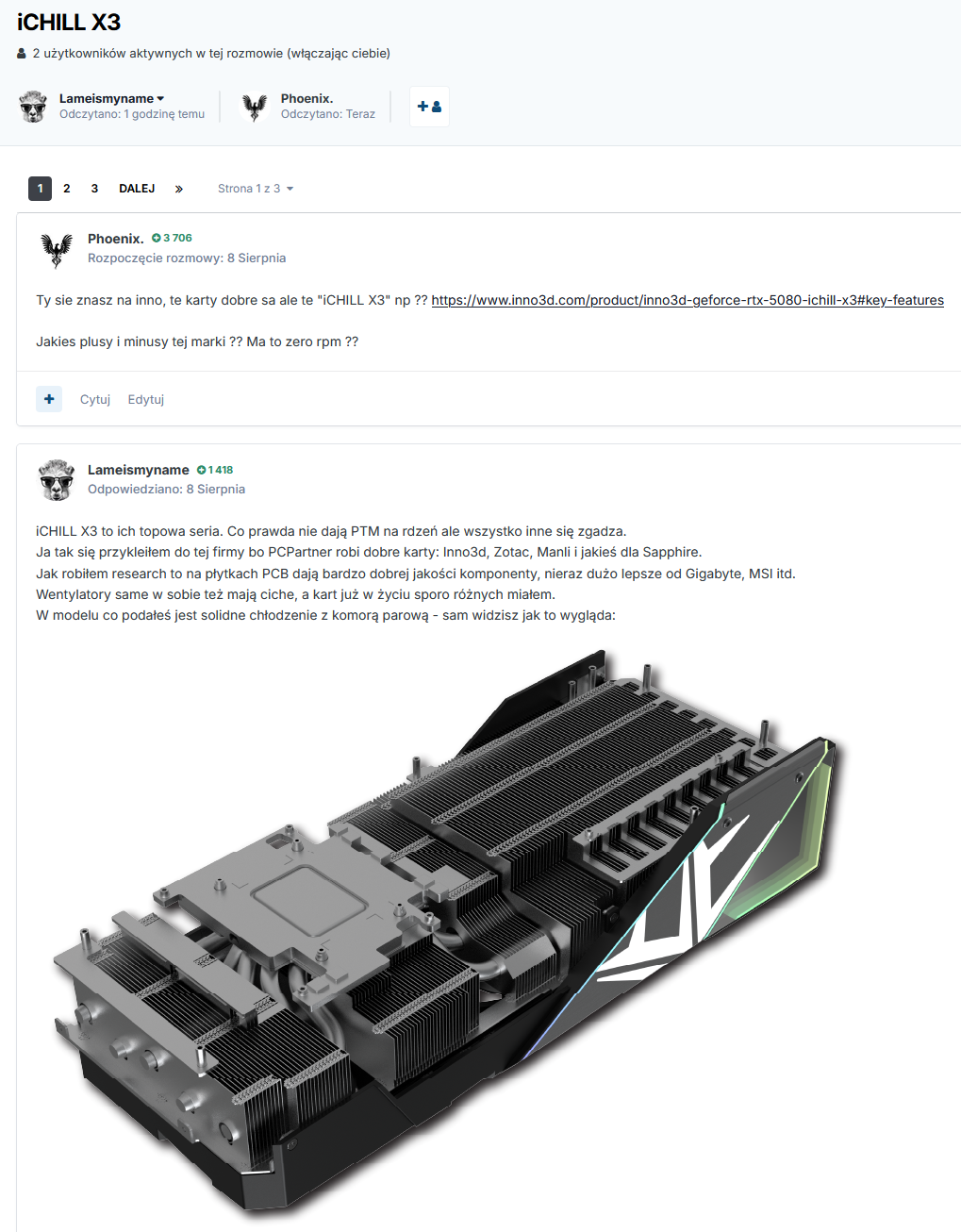
Task: Click Lameismyname's llama avatar in participants bar
Action: [x=33, y=107]
